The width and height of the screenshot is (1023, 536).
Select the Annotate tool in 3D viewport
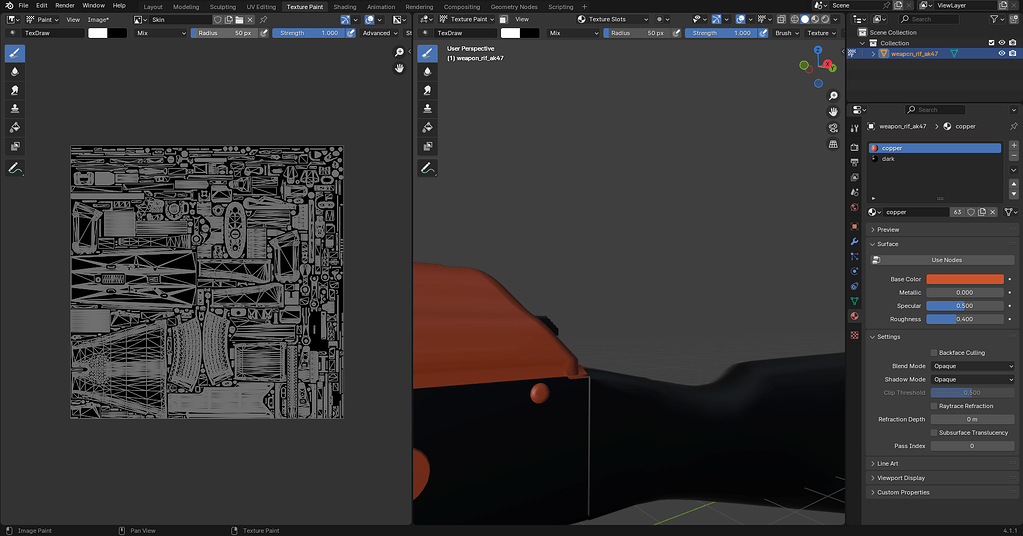tap(427, 169)
